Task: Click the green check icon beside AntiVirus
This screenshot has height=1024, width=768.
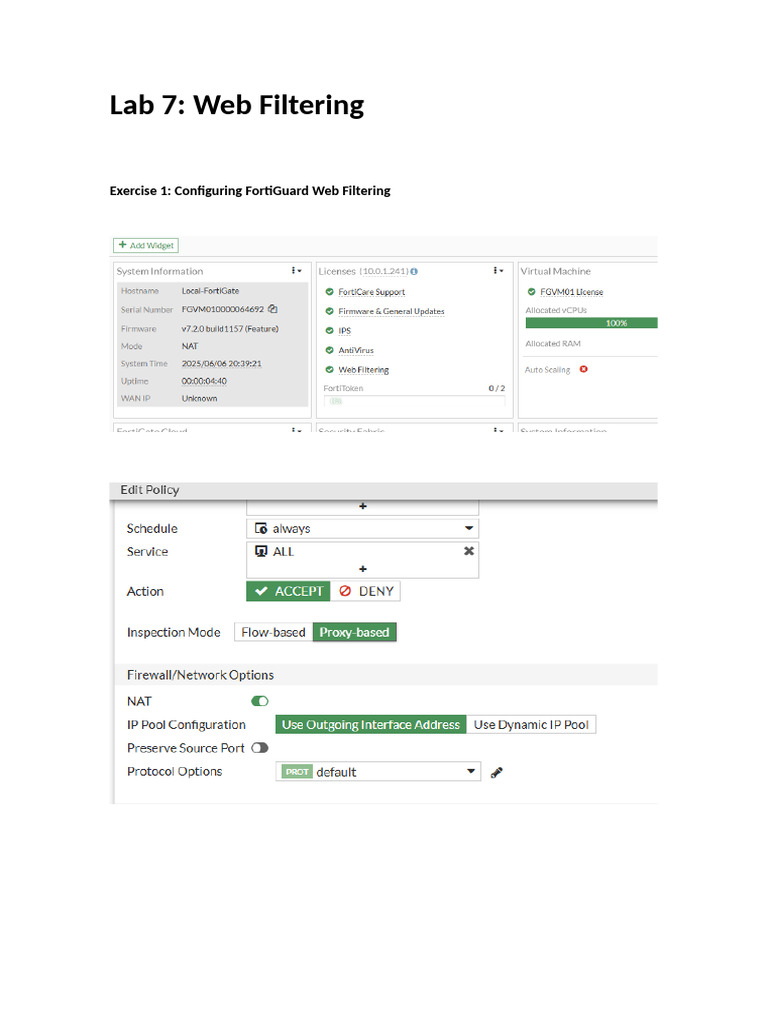Action: [x=330, y=350]
